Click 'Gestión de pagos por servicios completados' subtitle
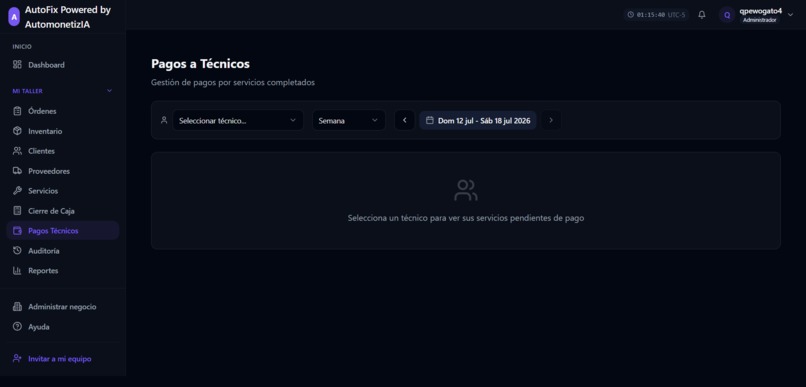The height and width of the screenshot is (387, 806). (233, 82)
